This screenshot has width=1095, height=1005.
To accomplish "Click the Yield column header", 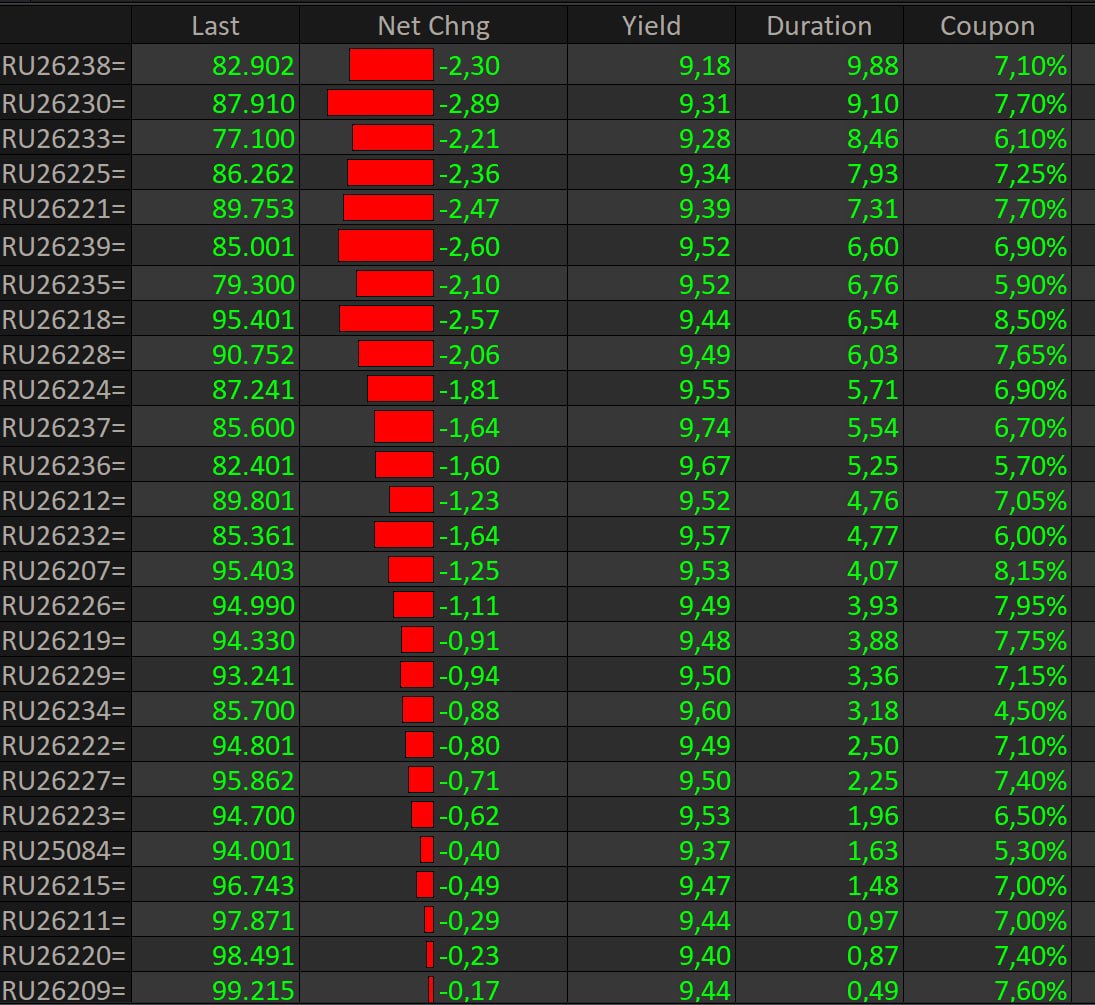I will click(651, 26).
